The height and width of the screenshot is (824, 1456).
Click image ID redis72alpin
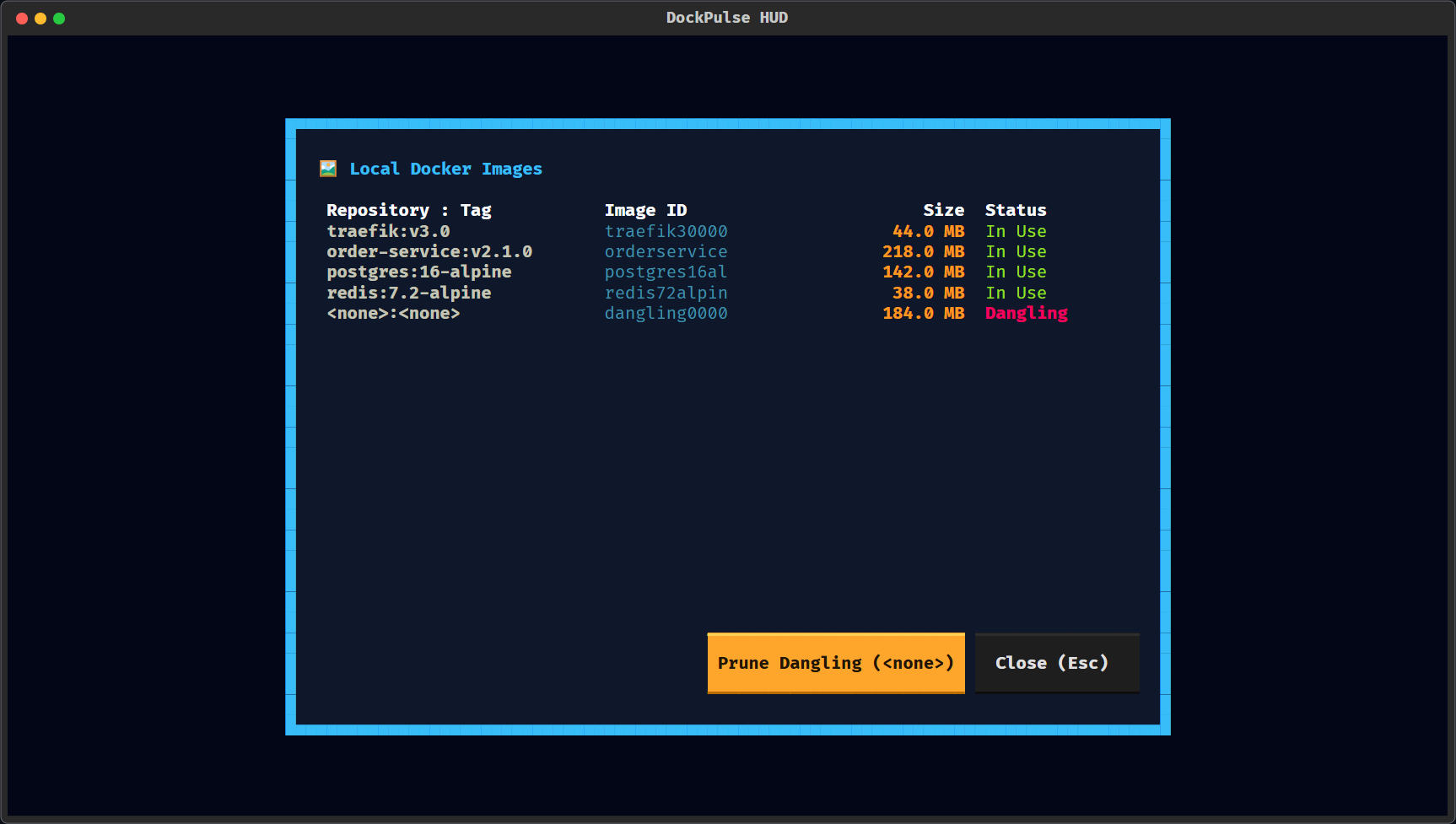point(666,293)
